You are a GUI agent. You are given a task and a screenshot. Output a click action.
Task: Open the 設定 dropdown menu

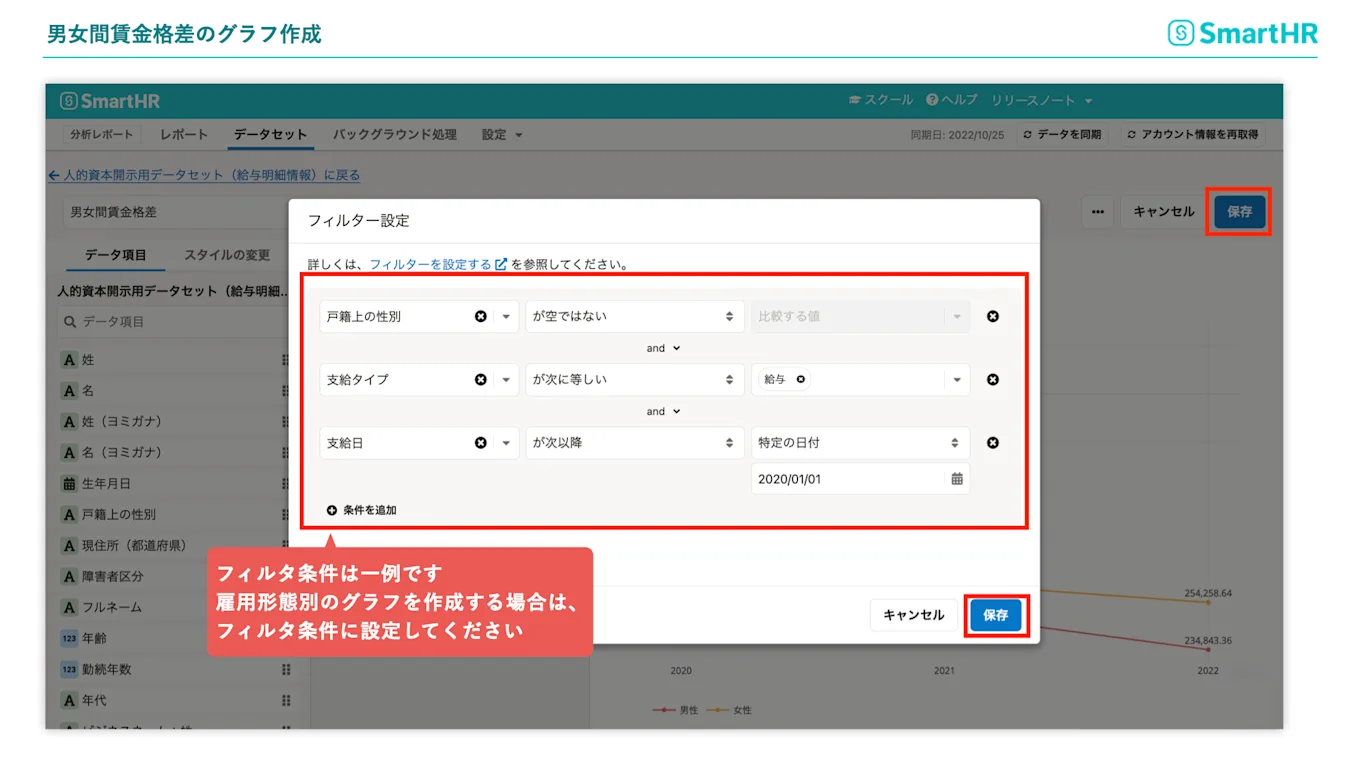pyautogui.click(x=502, y=134)
